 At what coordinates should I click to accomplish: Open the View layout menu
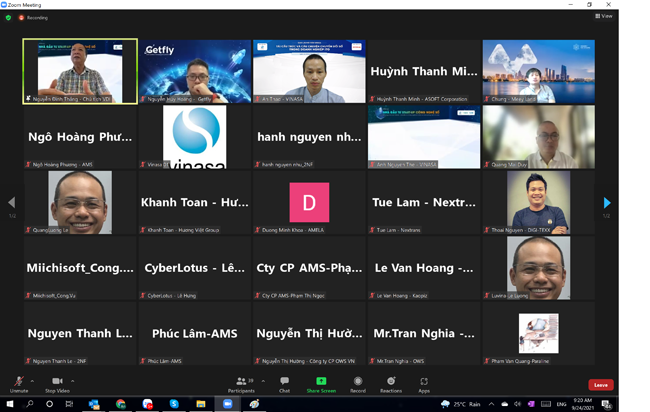pos(603,16)
